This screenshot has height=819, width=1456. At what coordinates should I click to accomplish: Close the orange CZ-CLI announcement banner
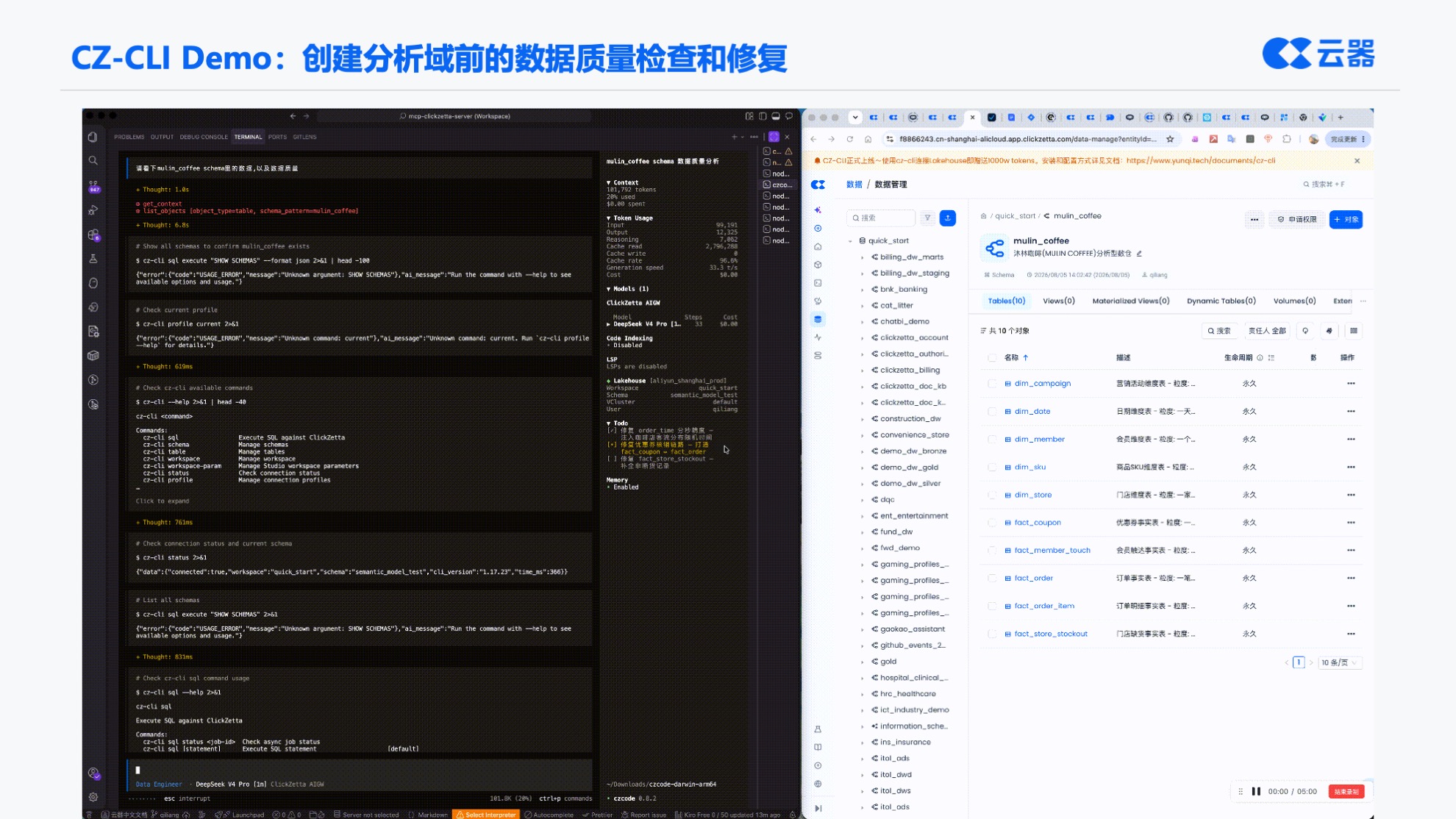[x=1357, y=160]
